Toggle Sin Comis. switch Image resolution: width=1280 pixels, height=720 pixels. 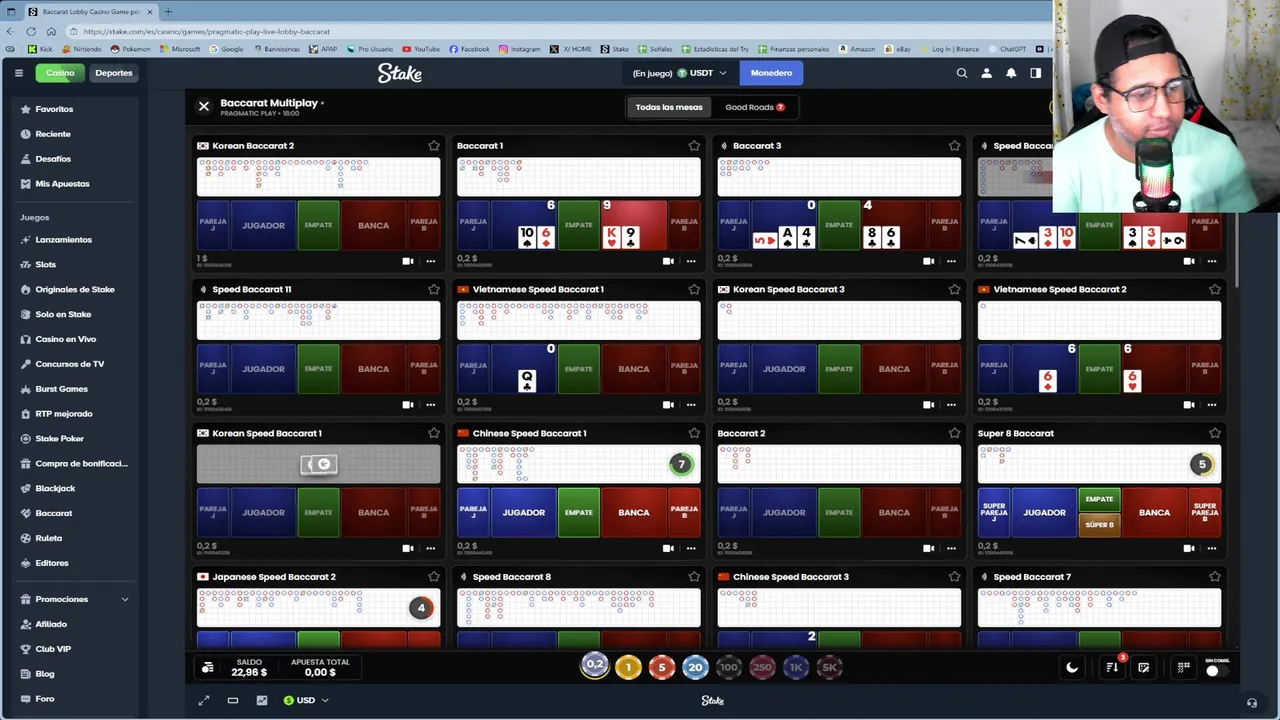tap(1216, 671)
